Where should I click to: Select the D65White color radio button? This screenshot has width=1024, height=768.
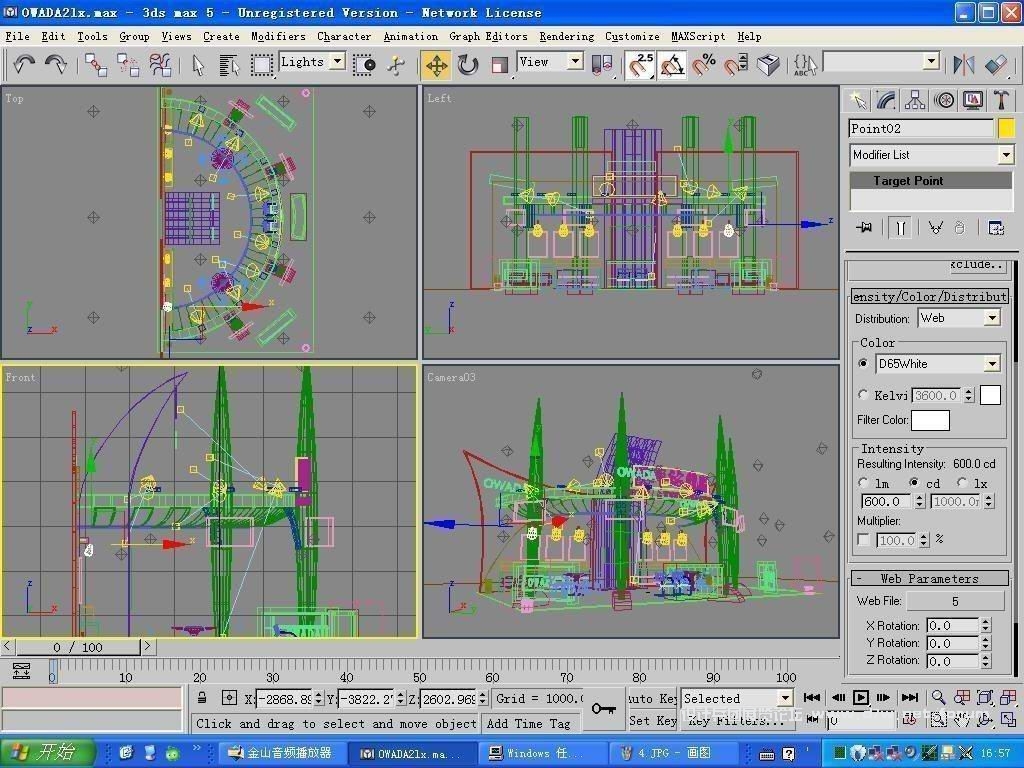point(863,363)
